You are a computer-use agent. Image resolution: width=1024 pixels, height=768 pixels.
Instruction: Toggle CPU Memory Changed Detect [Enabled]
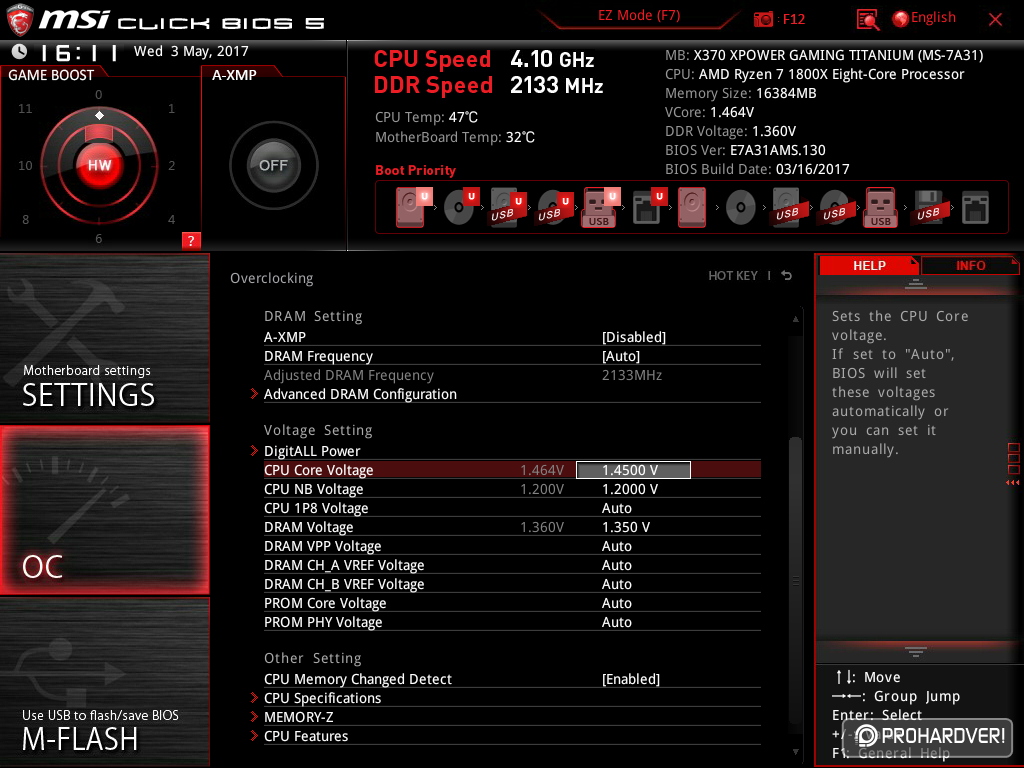(630, 679)
